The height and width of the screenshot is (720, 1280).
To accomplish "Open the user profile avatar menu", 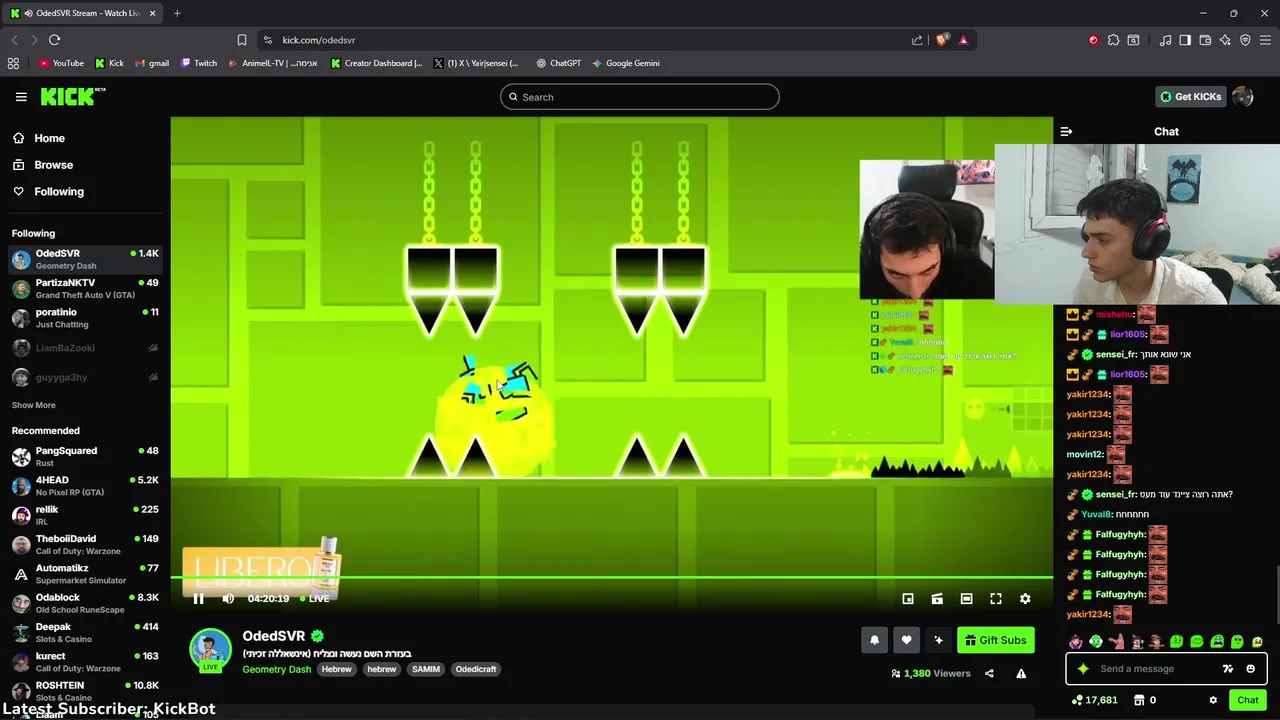I will pyautogui.click(x=1243, y=97).
